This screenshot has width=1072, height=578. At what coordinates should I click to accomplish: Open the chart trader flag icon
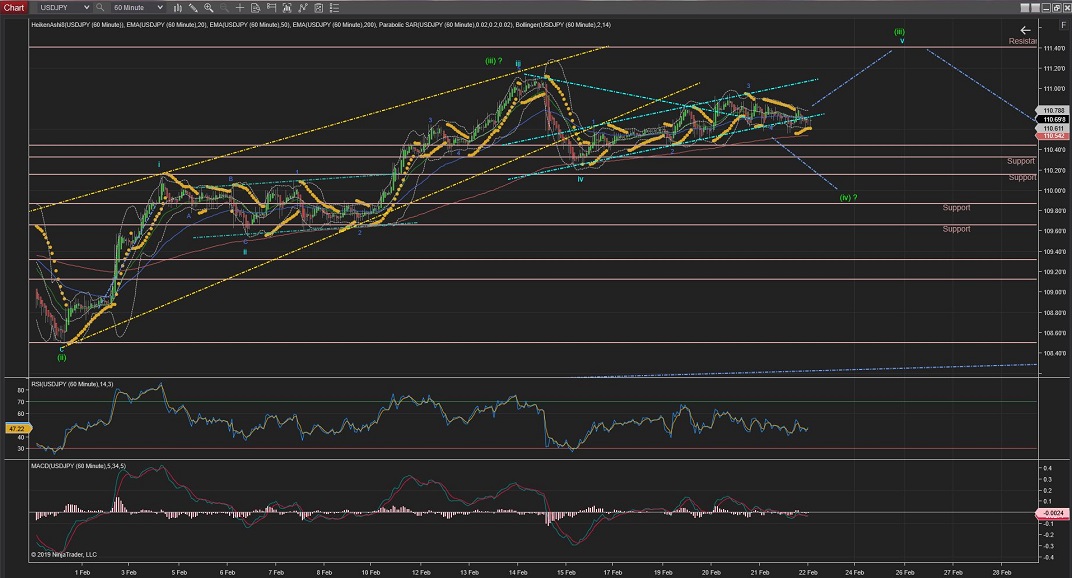tap(269, 7)
